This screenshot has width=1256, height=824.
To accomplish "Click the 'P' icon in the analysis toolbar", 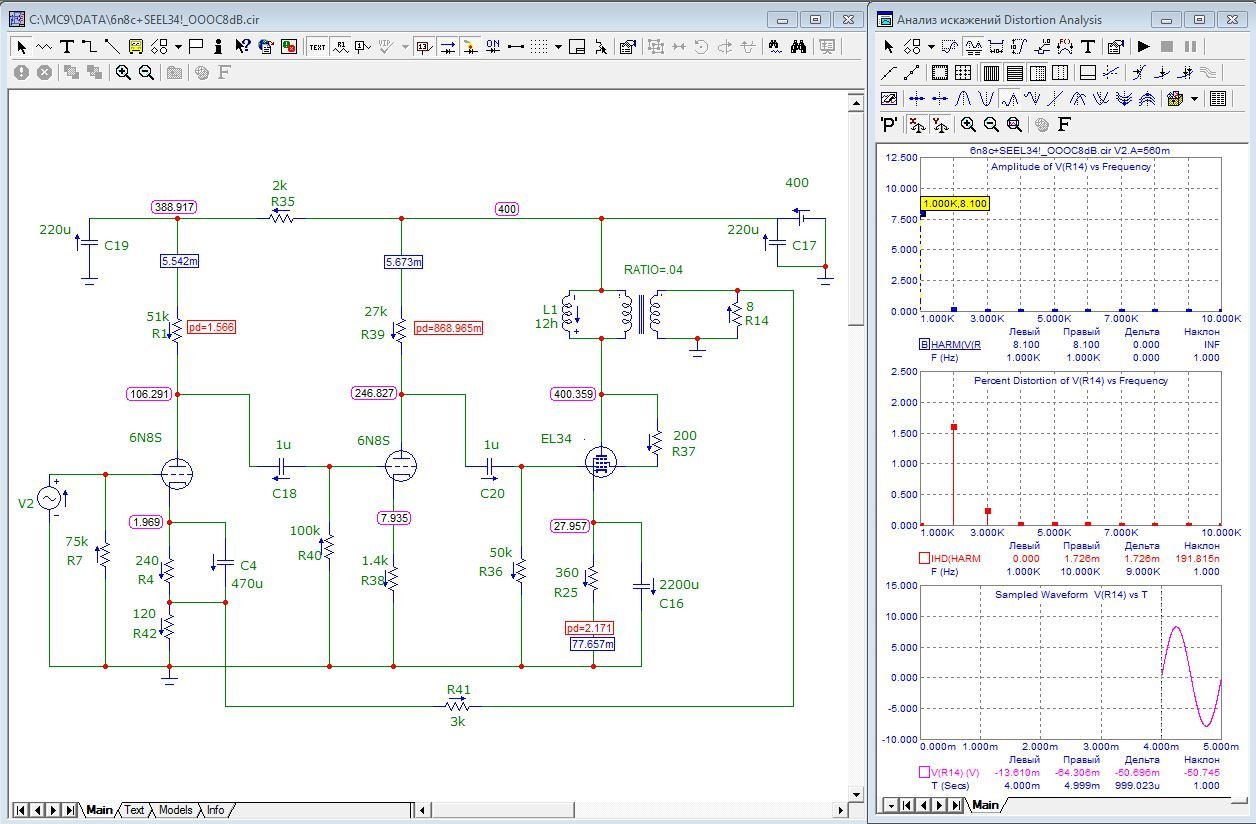I will click(x=889, y=125).
